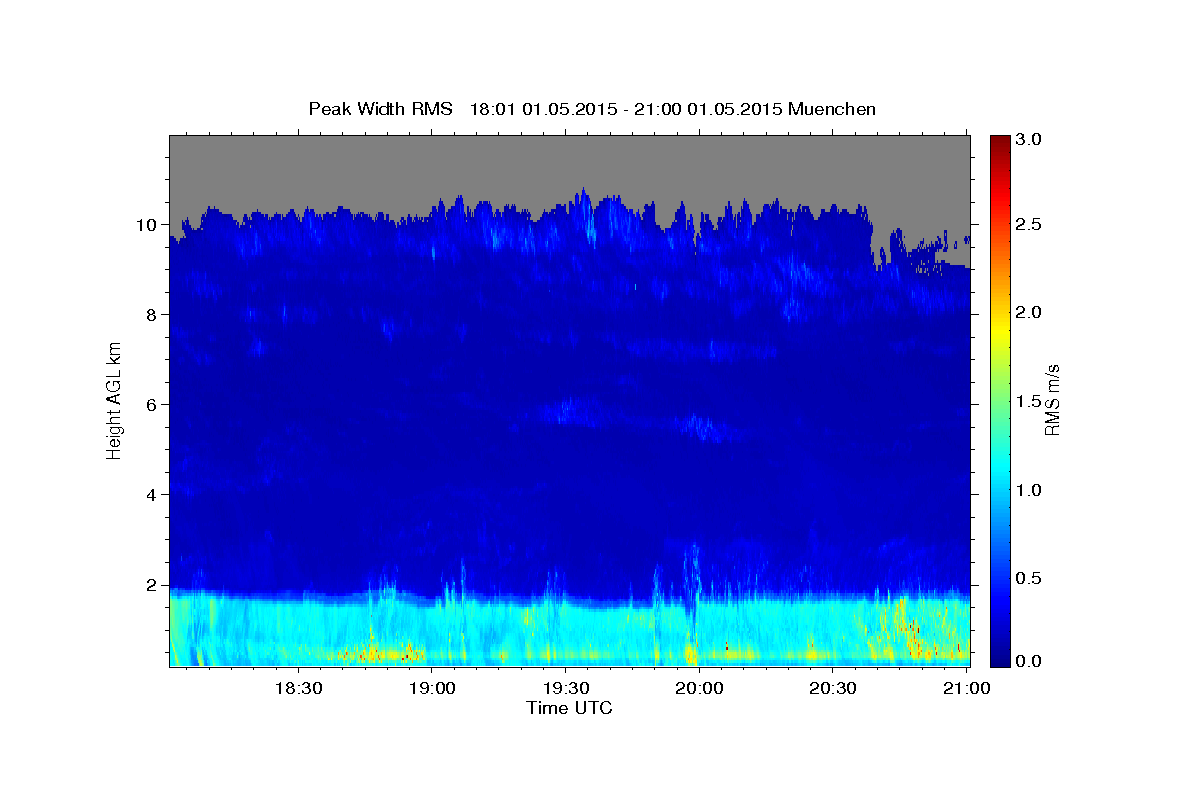Click the 'Muenchen' station name in title
1200x800 pixels.
tap(832, 109)
